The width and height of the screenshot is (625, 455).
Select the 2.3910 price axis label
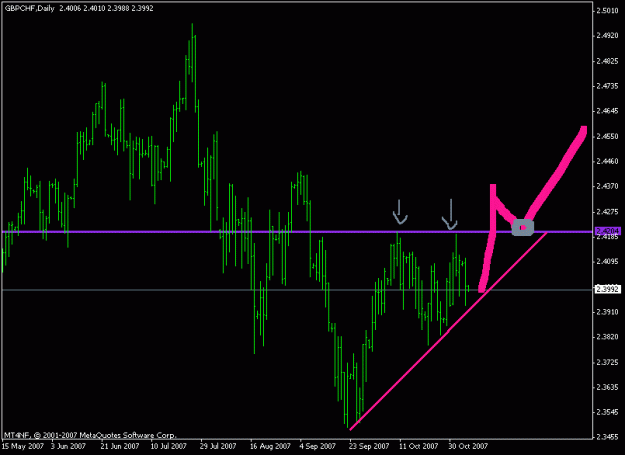coord(607,312)
